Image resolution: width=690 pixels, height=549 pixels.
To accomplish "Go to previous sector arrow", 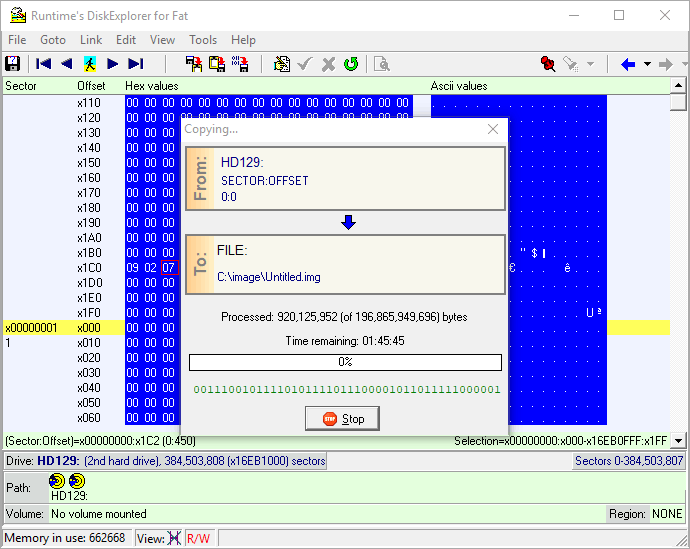I will pyautogui.click(x=66, y=64).
